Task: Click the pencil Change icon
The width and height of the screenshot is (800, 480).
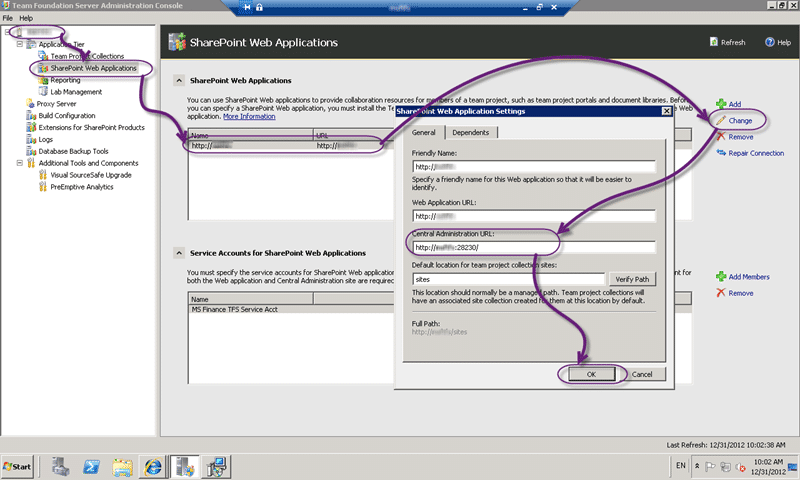Action: (721, 120)
